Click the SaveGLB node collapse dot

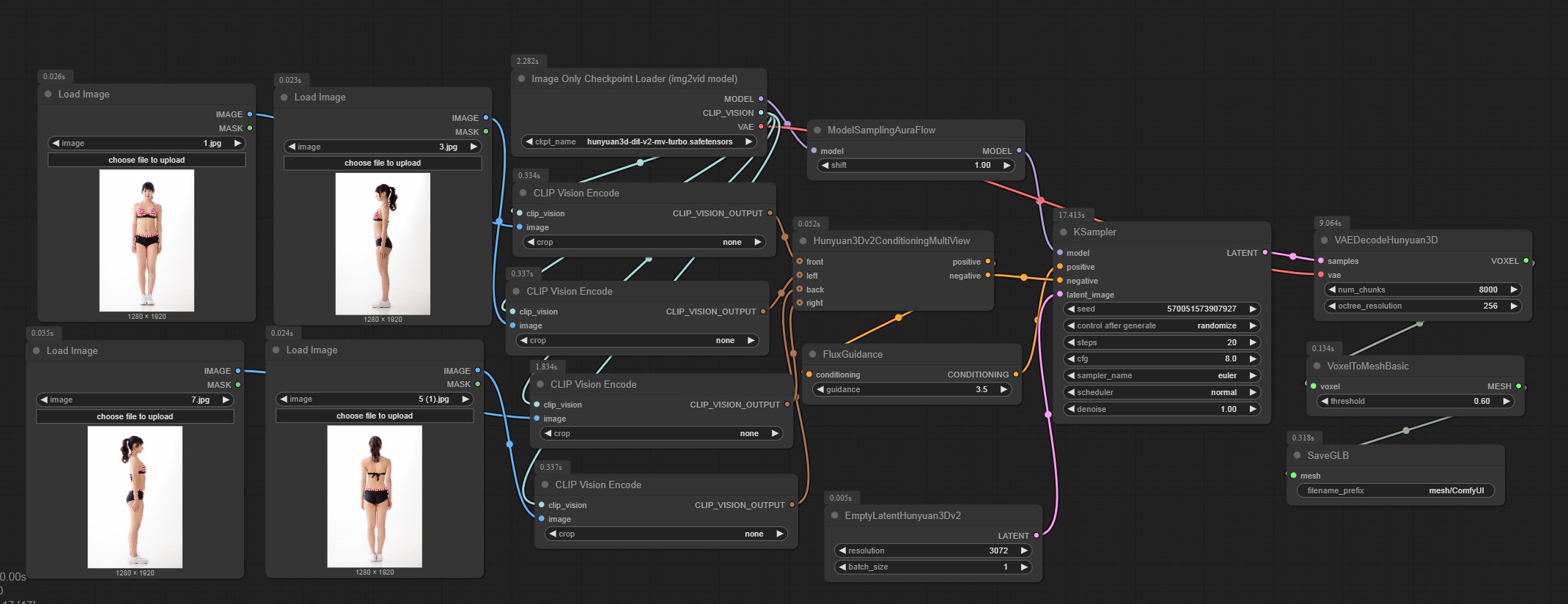click(1297, 456)
